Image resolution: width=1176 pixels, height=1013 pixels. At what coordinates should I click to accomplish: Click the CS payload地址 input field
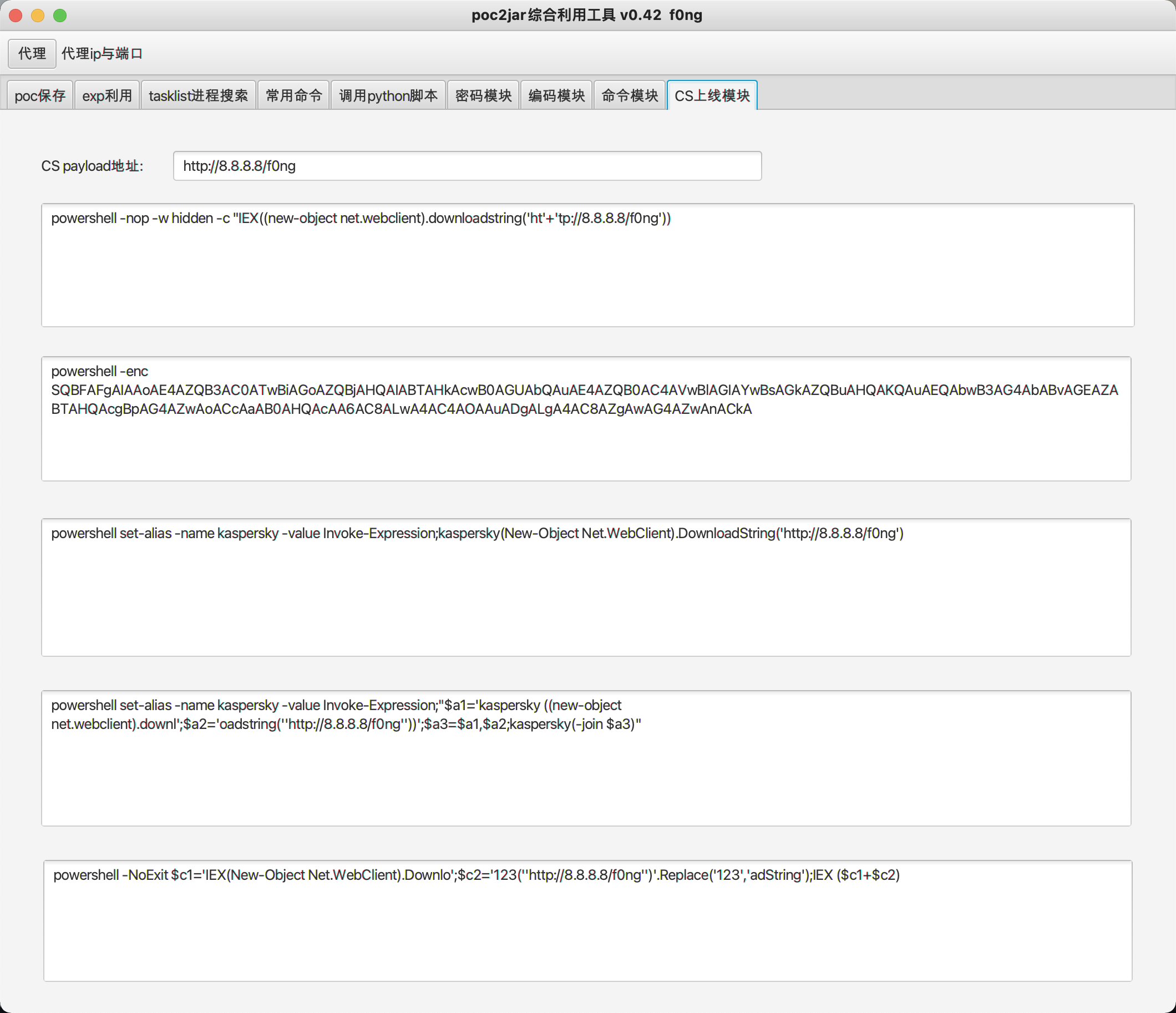(x=467, y=166)
